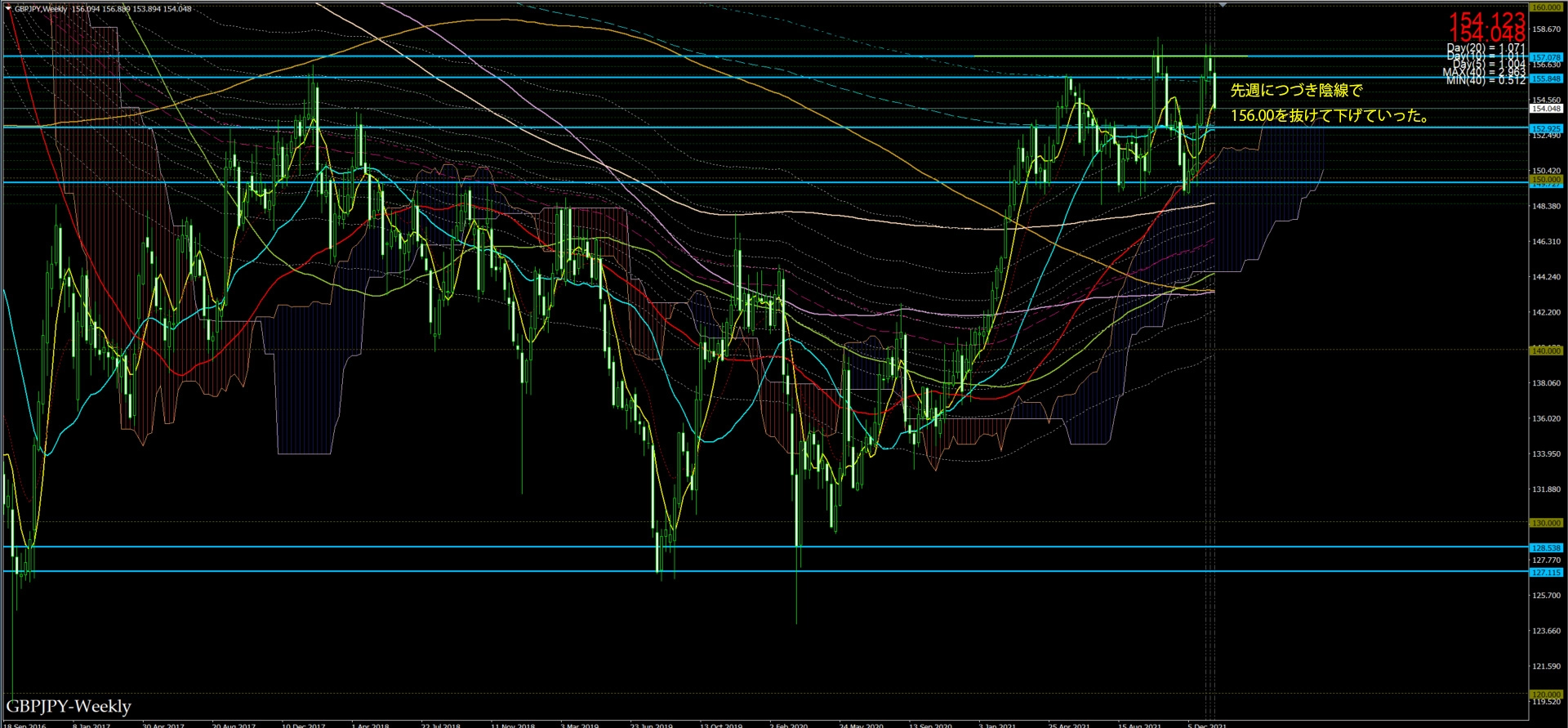Select the large red 154.123 price readout
1568x728 pixels.
[x=1486, y=20]
